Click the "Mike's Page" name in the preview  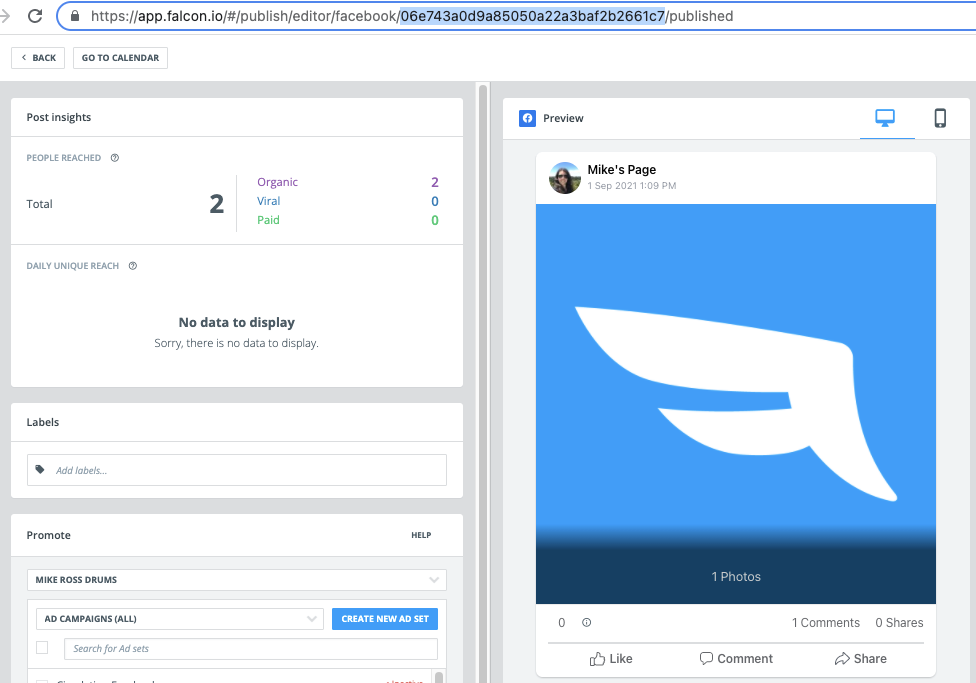(621, 169)
